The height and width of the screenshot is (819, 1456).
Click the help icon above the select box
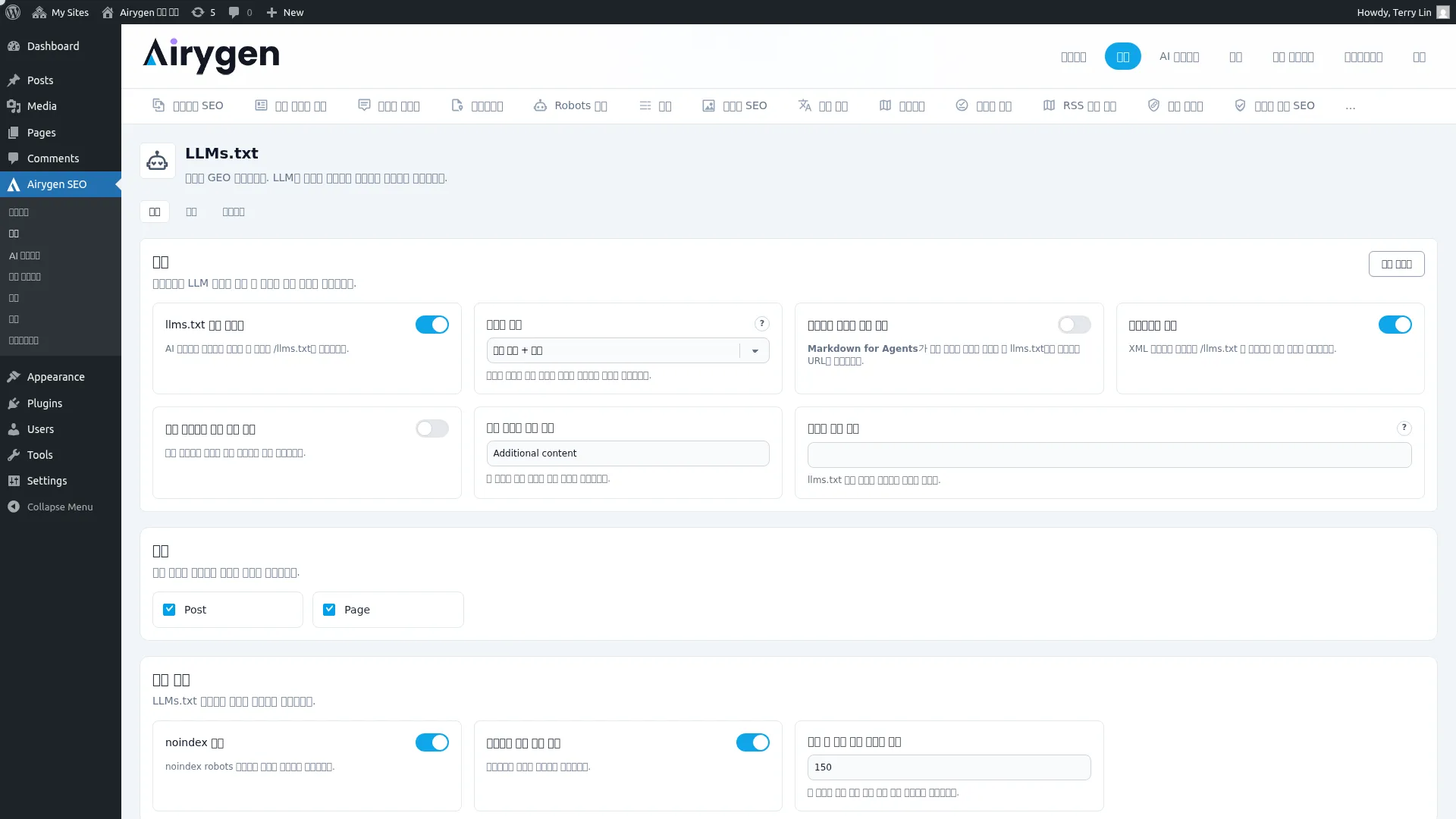762,324
